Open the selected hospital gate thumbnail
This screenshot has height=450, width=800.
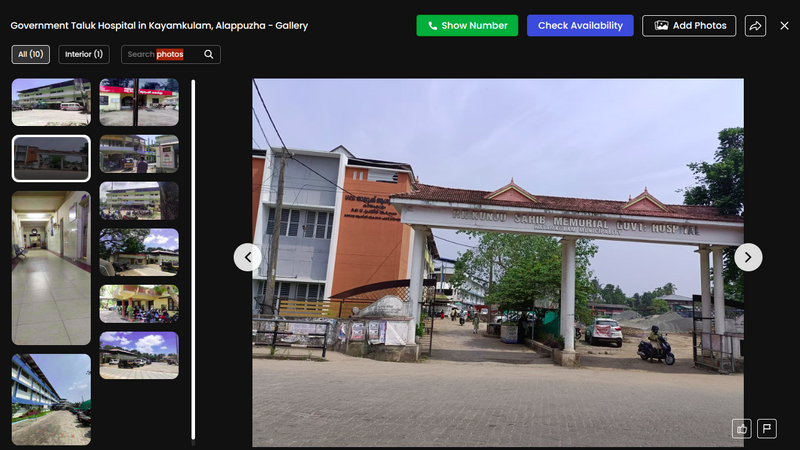click(51, 158)
